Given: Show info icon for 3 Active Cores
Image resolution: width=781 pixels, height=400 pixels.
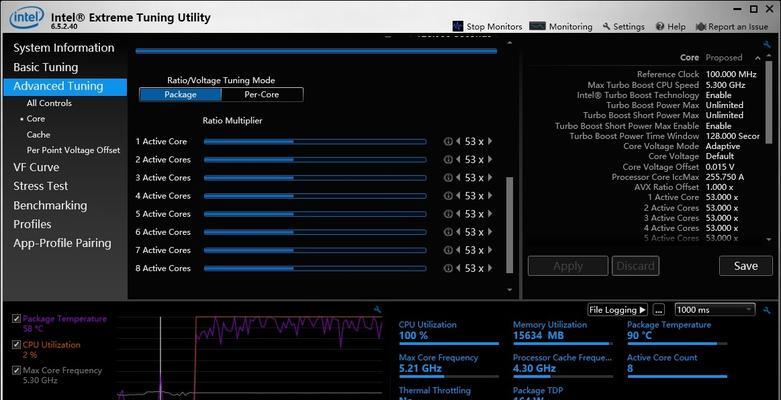Looking at the screenshot, I should point(448,178).
